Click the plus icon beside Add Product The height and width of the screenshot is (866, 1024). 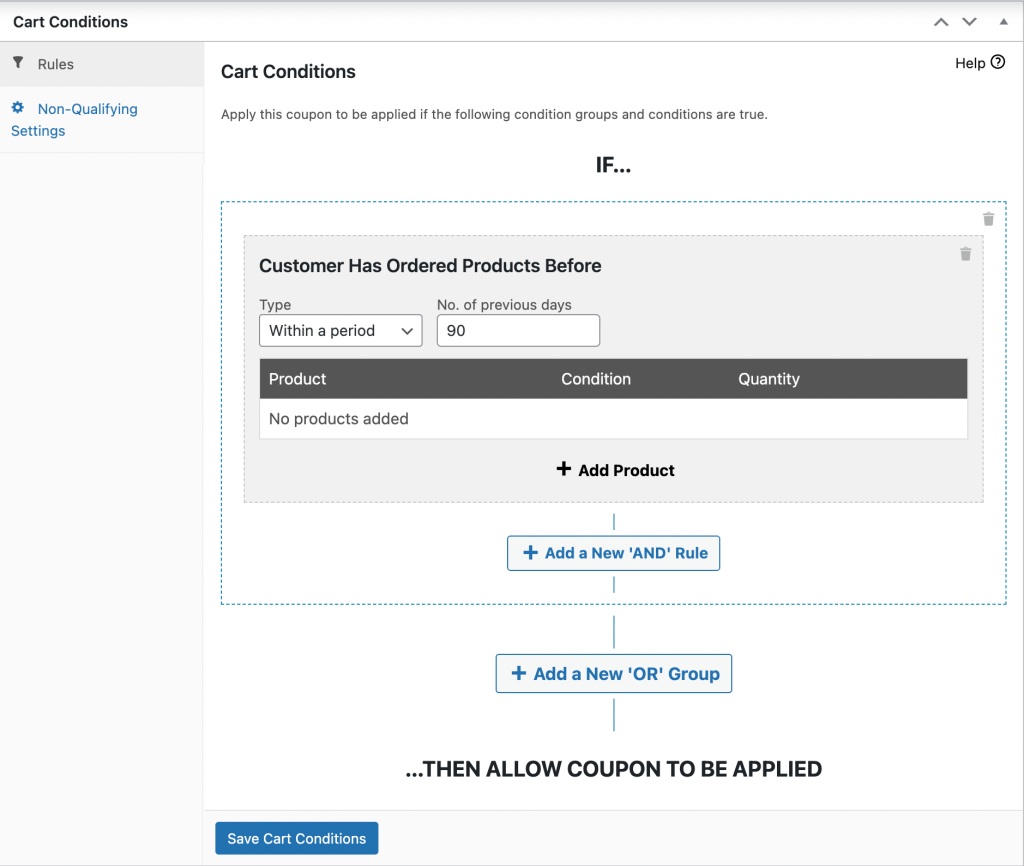[564, 469]
